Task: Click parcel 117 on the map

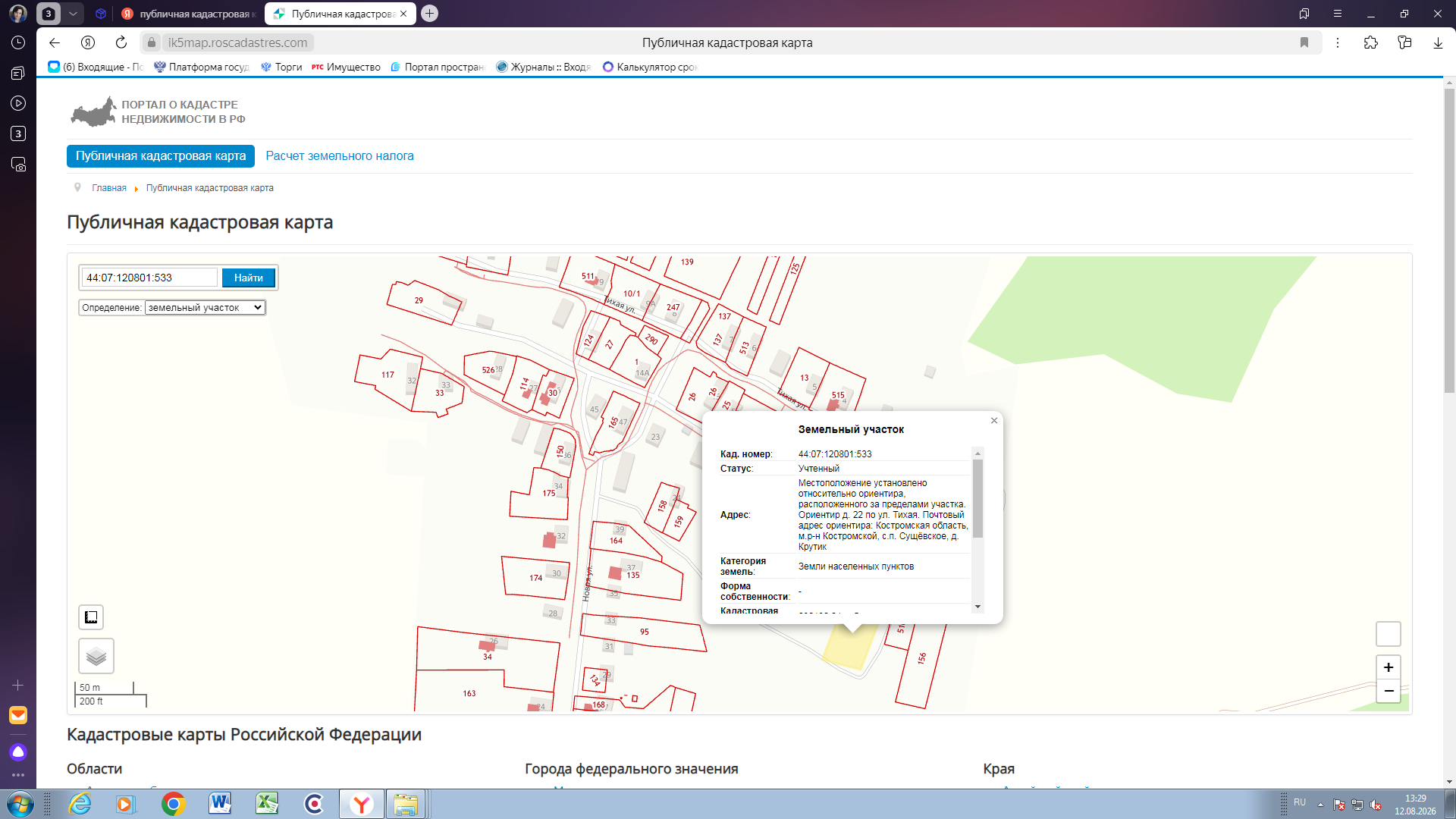Action: point(388,375)
